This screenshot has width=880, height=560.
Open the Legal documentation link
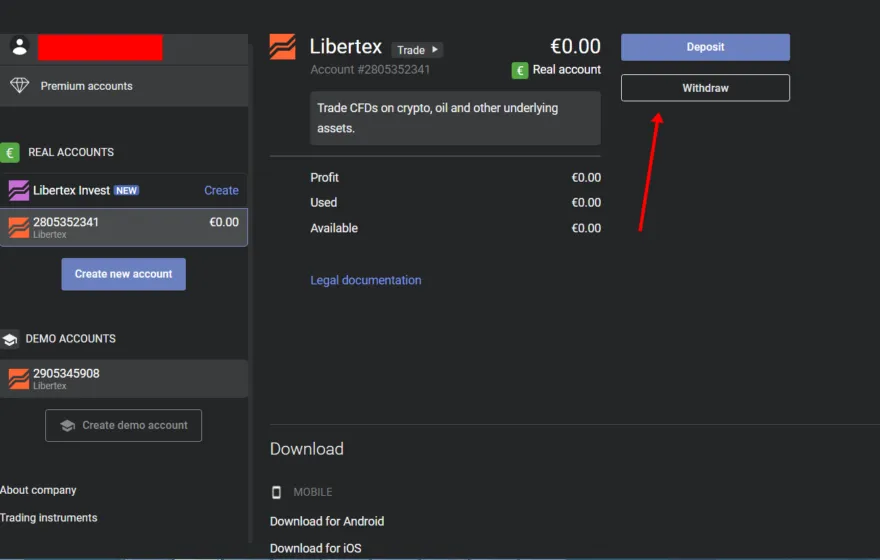coord(365,280)
